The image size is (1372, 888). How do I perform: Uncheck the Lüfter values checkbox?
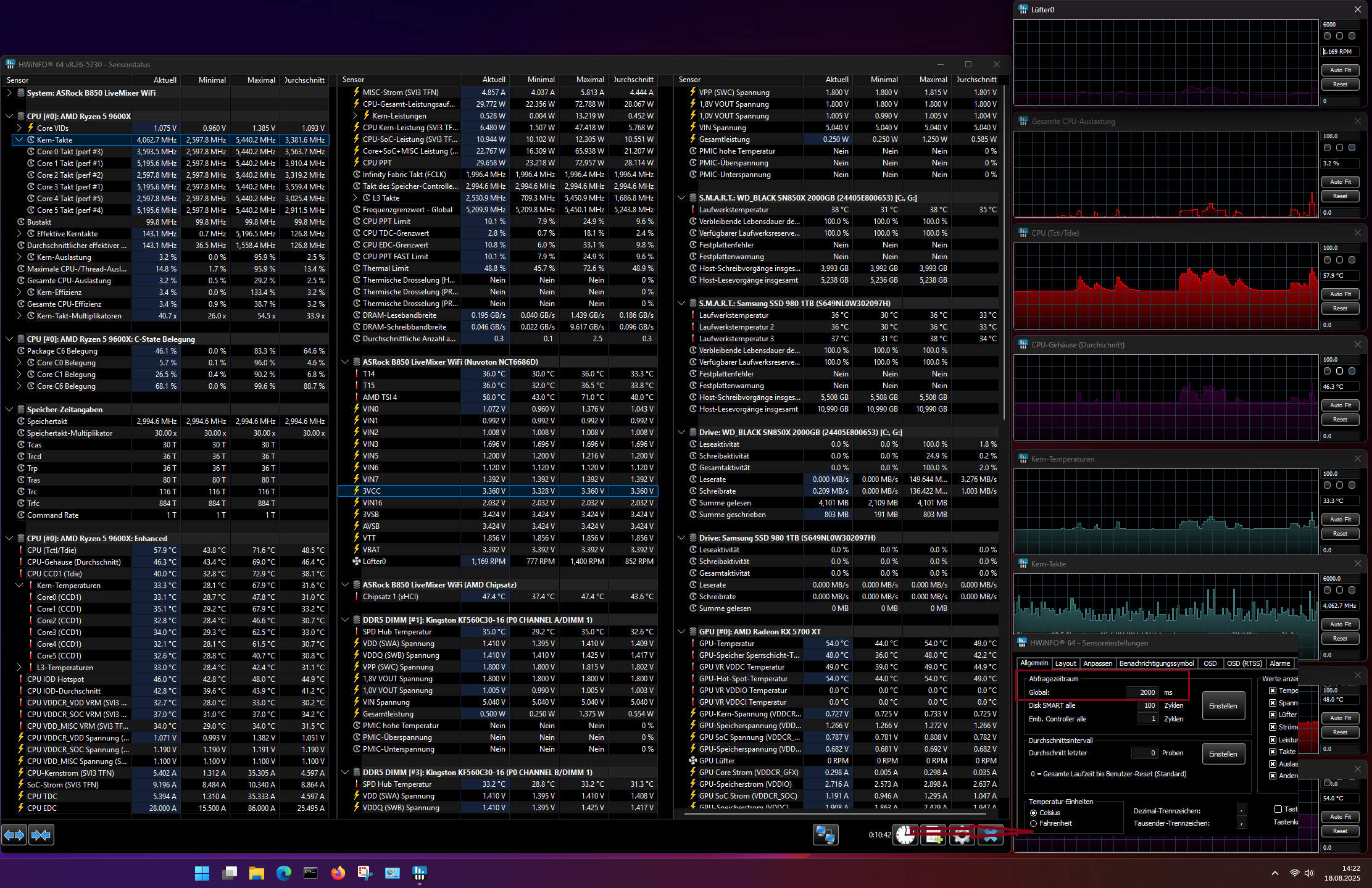pyautogui.click(x=1273, y=715)
